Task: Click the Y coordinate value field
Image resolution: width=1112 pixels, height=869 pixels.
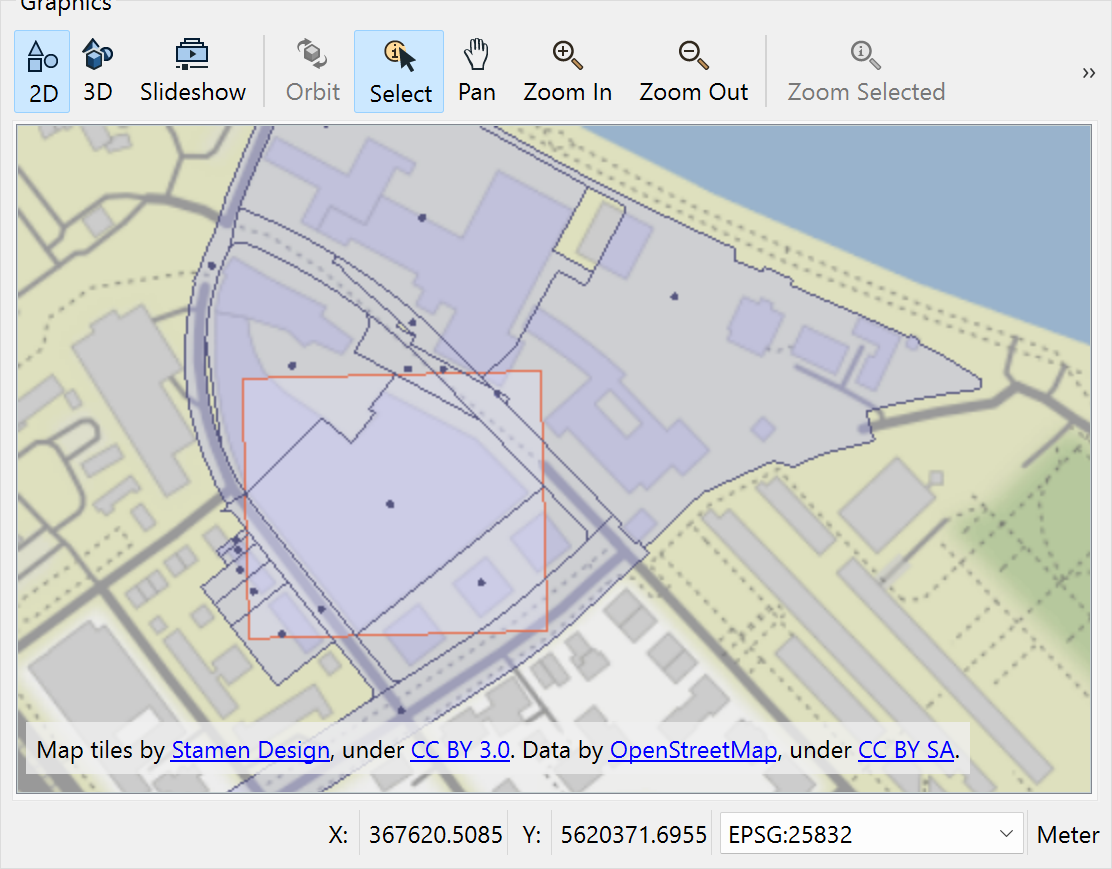Action: [630, 835]
